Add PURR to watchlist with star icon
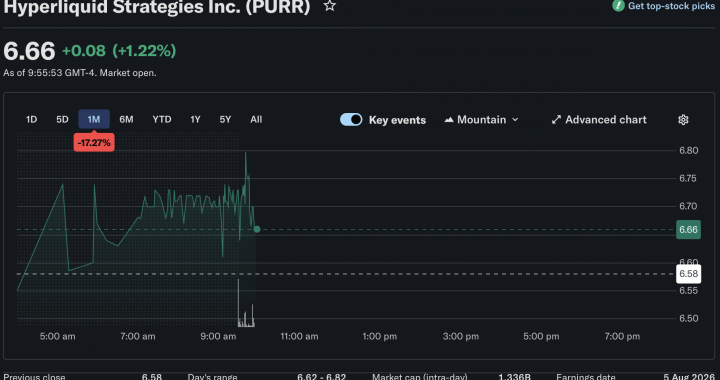 (x=329, y=6)
